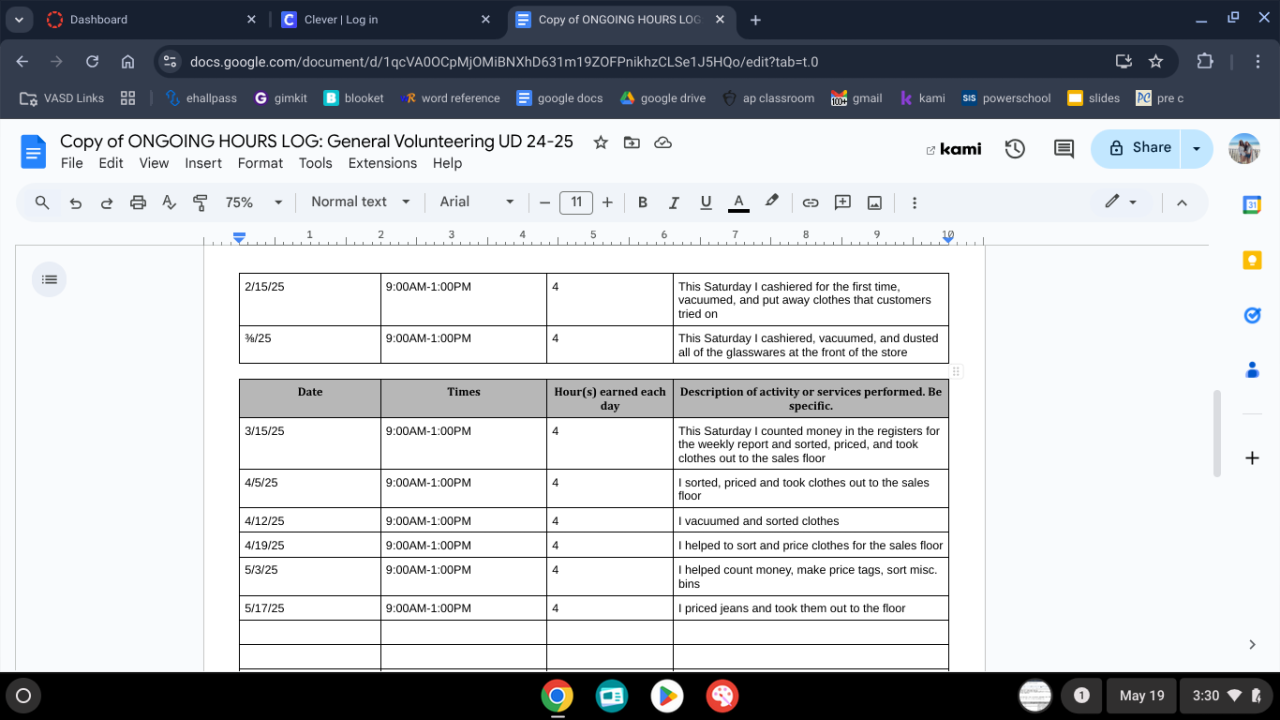Screen dimensions: 1280x720
Task: Expand Share options arrow
Action: (x=1196, y=149)
